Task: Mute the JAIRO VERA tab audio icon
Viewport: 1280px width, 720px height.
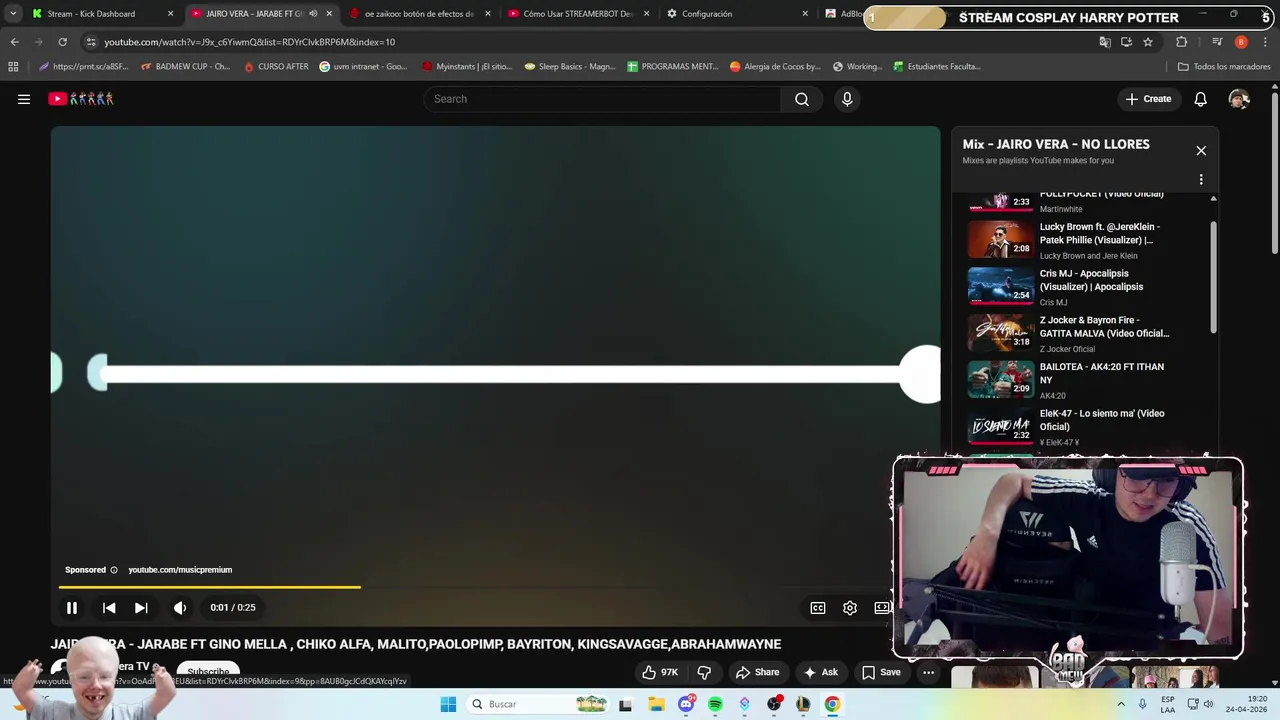Action: [x=313, y=14]
